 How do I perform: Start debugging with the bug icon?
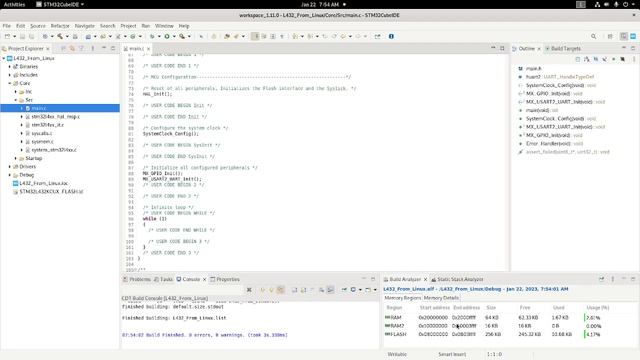click(x=152, y=36)
